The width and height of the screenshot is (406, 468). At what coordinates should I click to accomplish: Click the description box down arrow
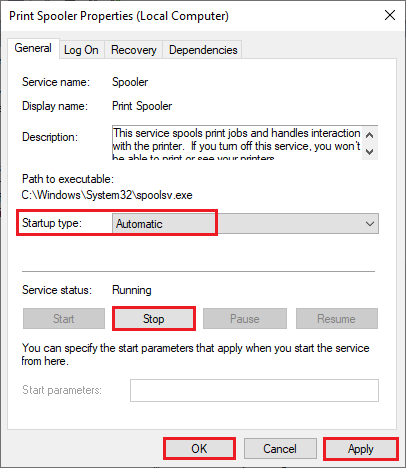(x=369, y=152)
